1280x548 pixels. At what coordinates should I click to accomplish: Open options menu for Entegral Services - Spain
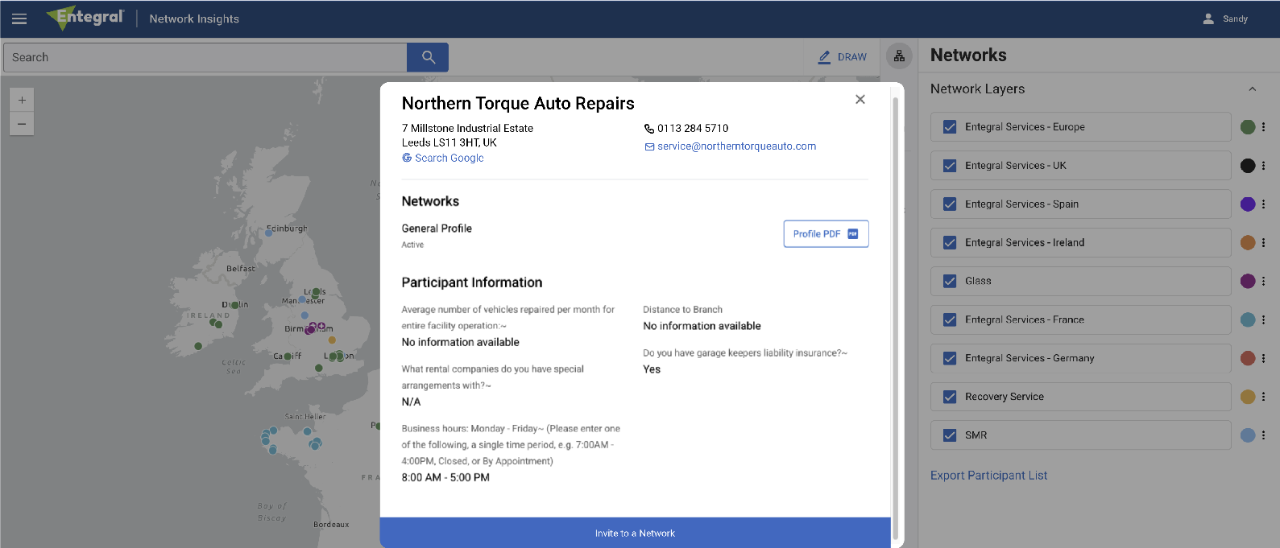[1263, 204]
